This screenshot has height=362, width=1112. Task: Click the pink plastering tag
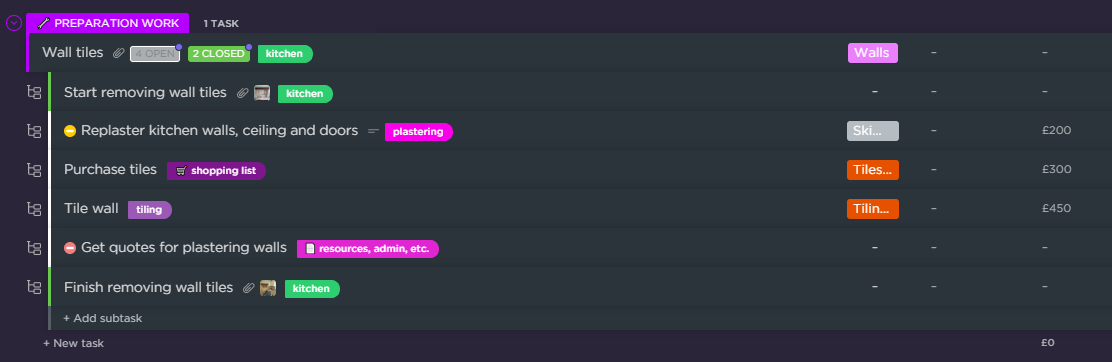(x=418, y=131)
